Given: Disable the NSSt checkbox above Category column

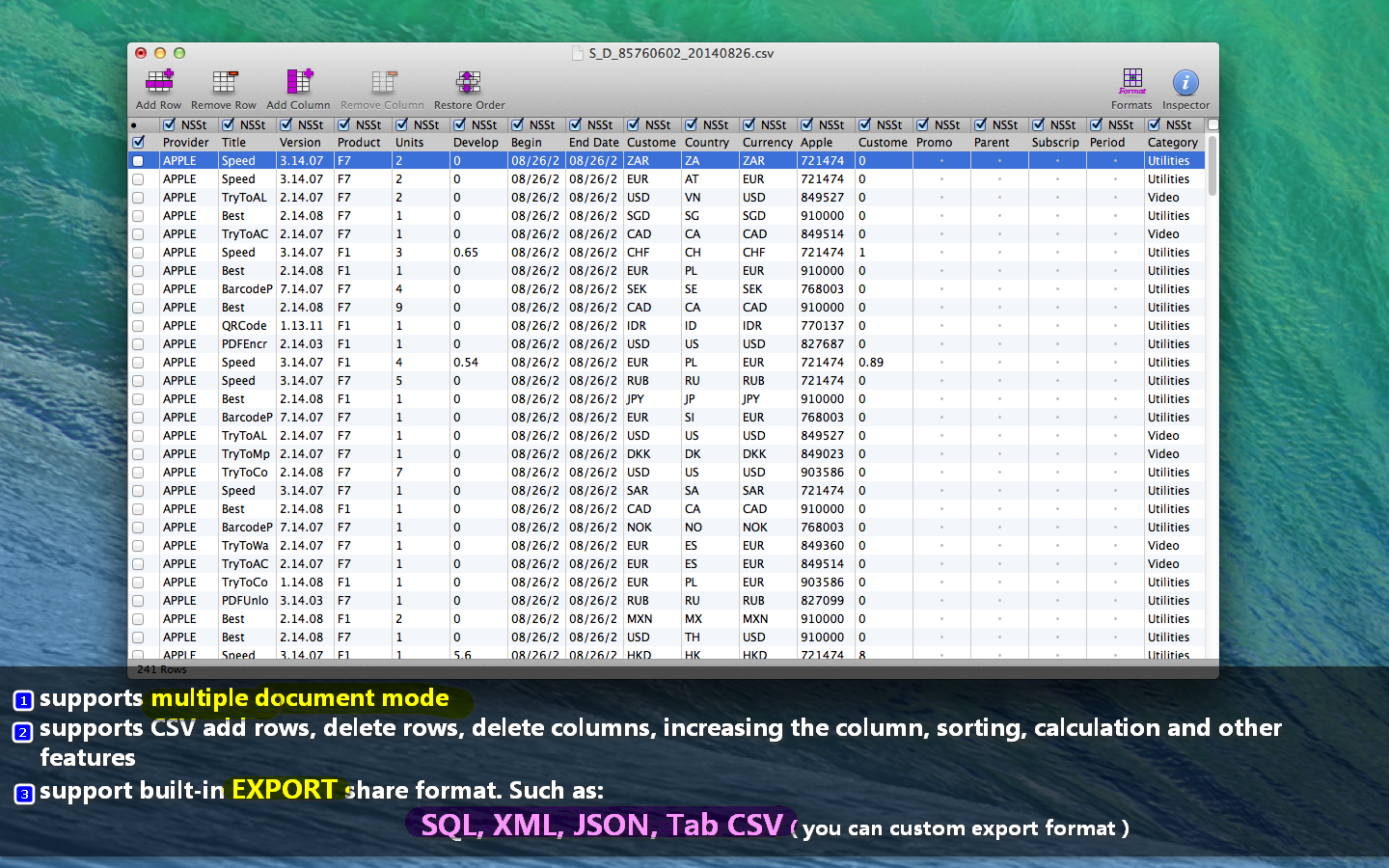Looking at the screenshot, I should [x=1155, y=124].
